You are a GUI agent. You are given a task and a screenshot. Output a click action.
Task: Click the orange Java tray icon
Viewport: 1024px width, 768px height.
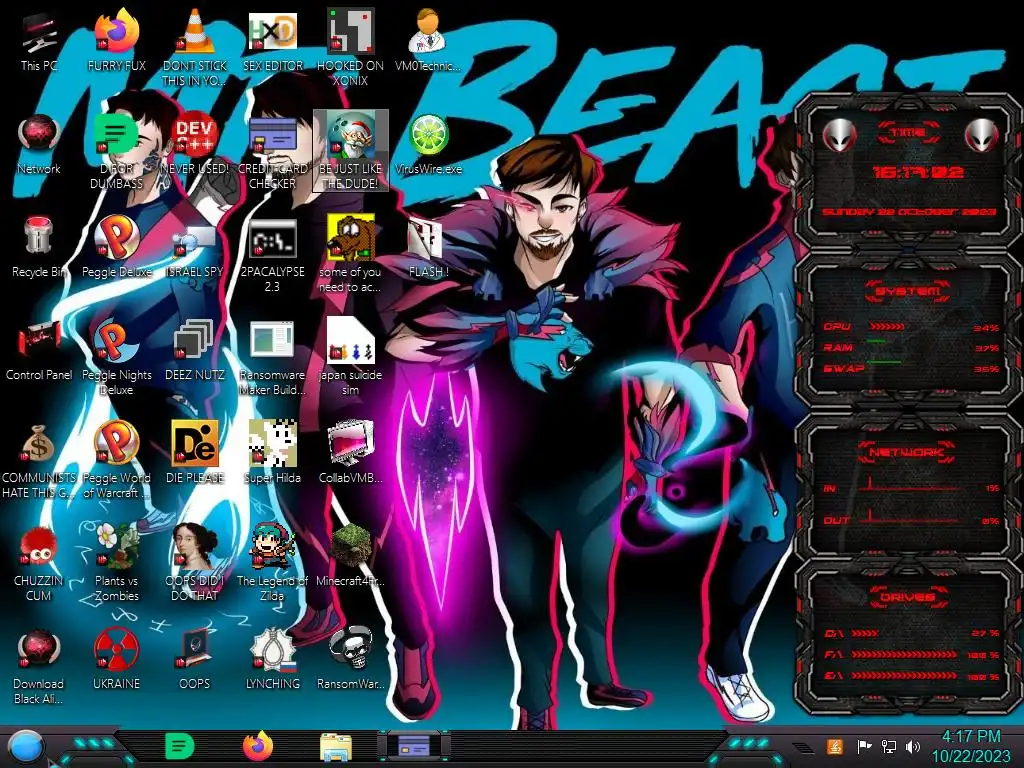pyautogui.click(x=835, y=746)
